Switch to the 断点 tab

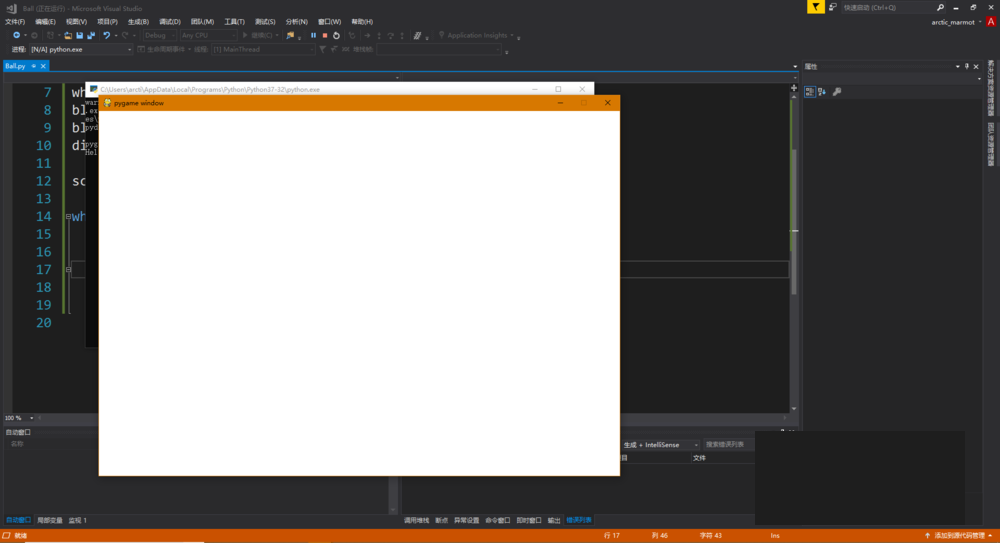(x=441, y=521)
